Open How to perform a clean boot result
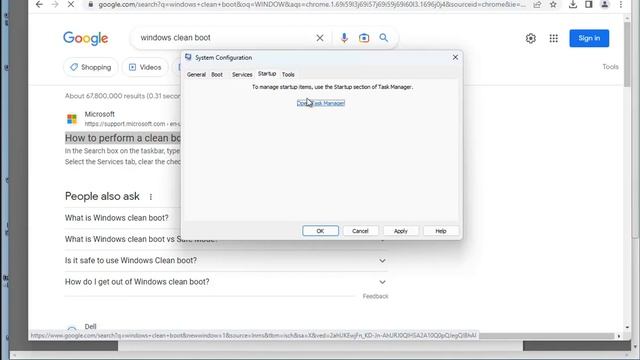Screen dimensions: 640x360 pyautogui.click(x=122, y=138)
